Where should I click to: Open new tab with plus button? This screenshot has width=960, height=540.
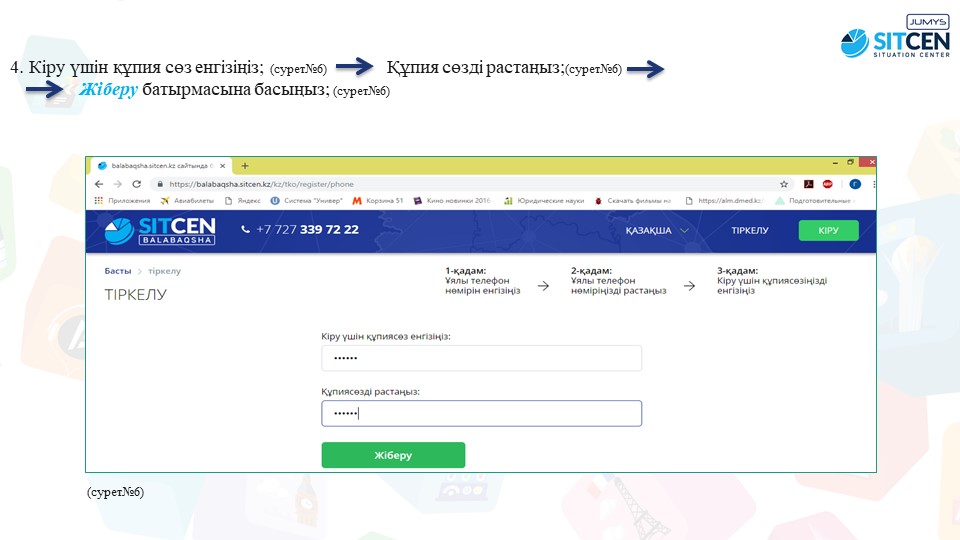pos(245,165)
